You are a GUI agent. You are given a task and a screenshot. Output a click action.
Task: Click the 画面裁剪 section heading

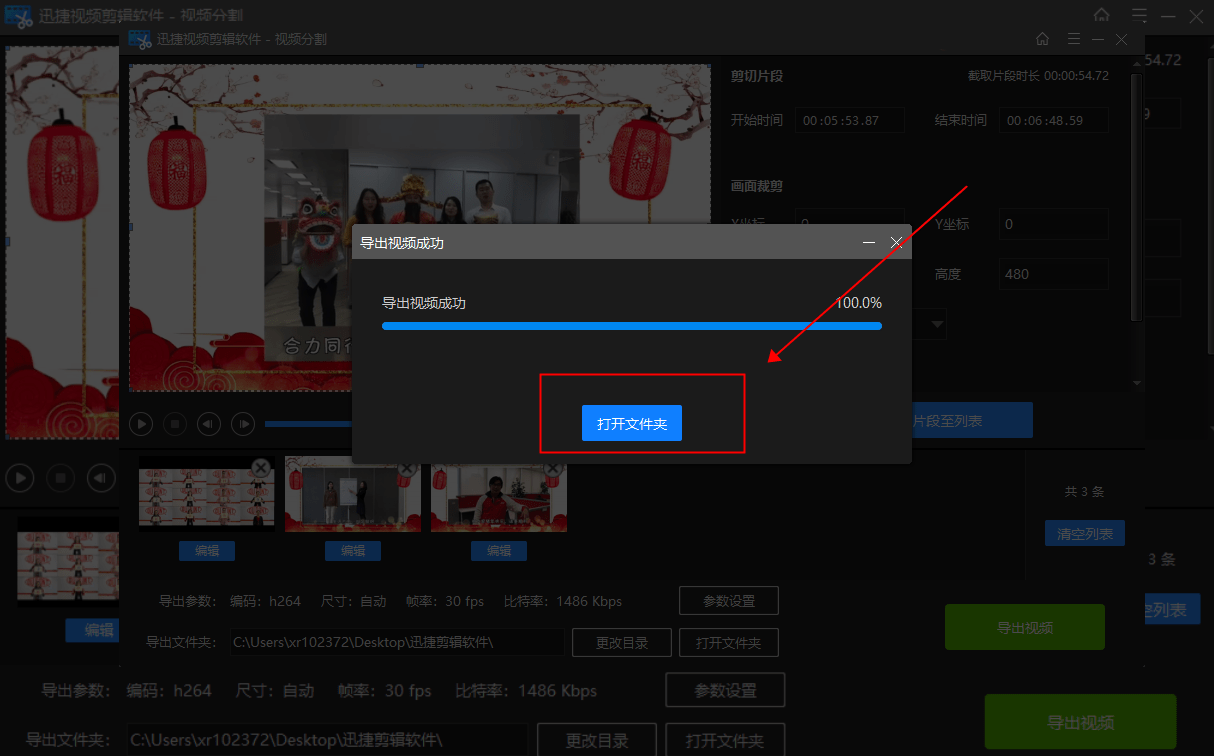coord(756,186)
